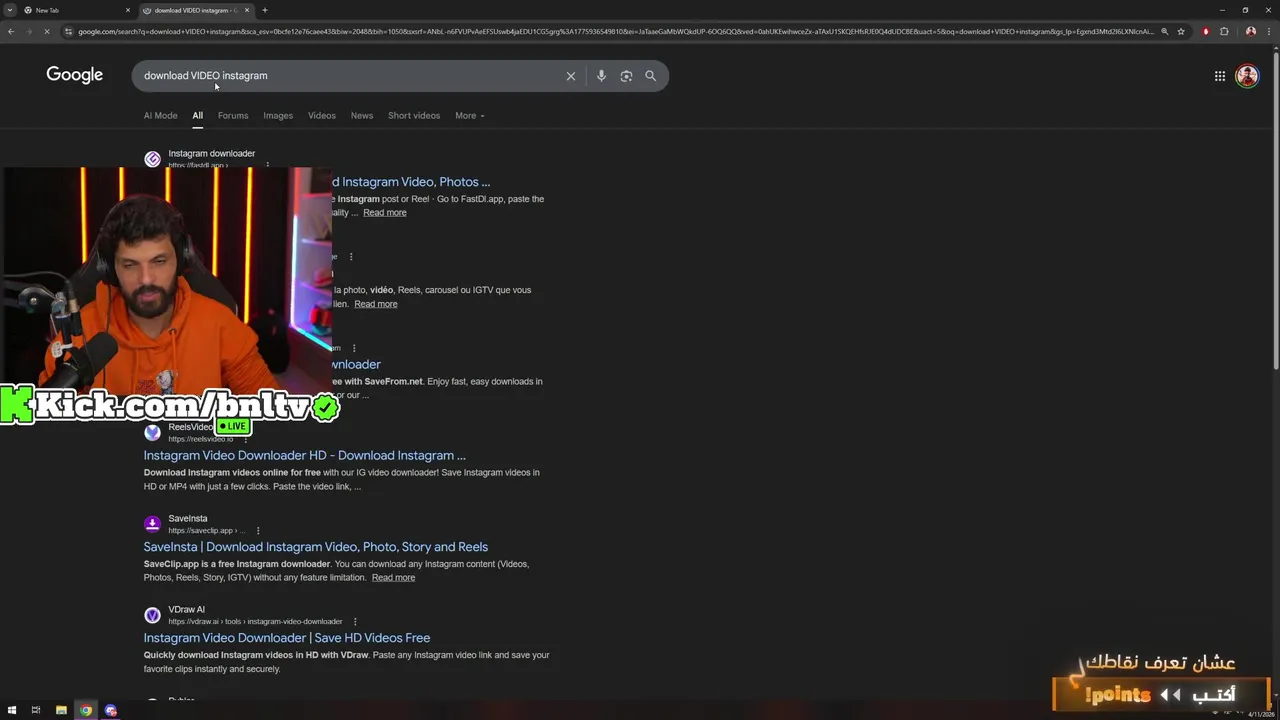Stop loading the current page
The height and width of the screenshot is (720, 1280).
pyautogui.click(x=46, y=32)
